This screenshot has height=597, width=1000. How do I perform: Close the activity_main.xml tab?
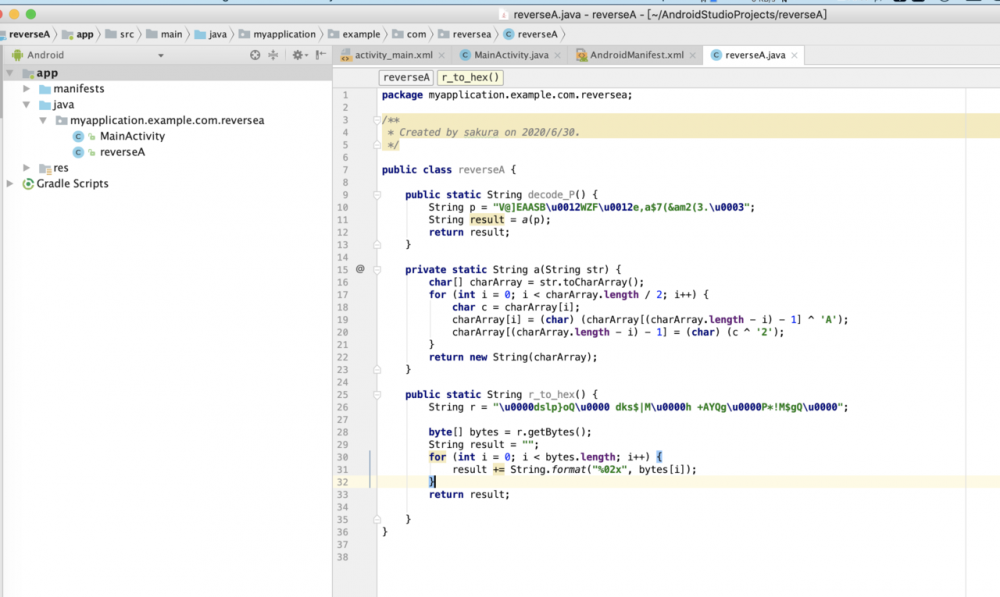[443, 55]
